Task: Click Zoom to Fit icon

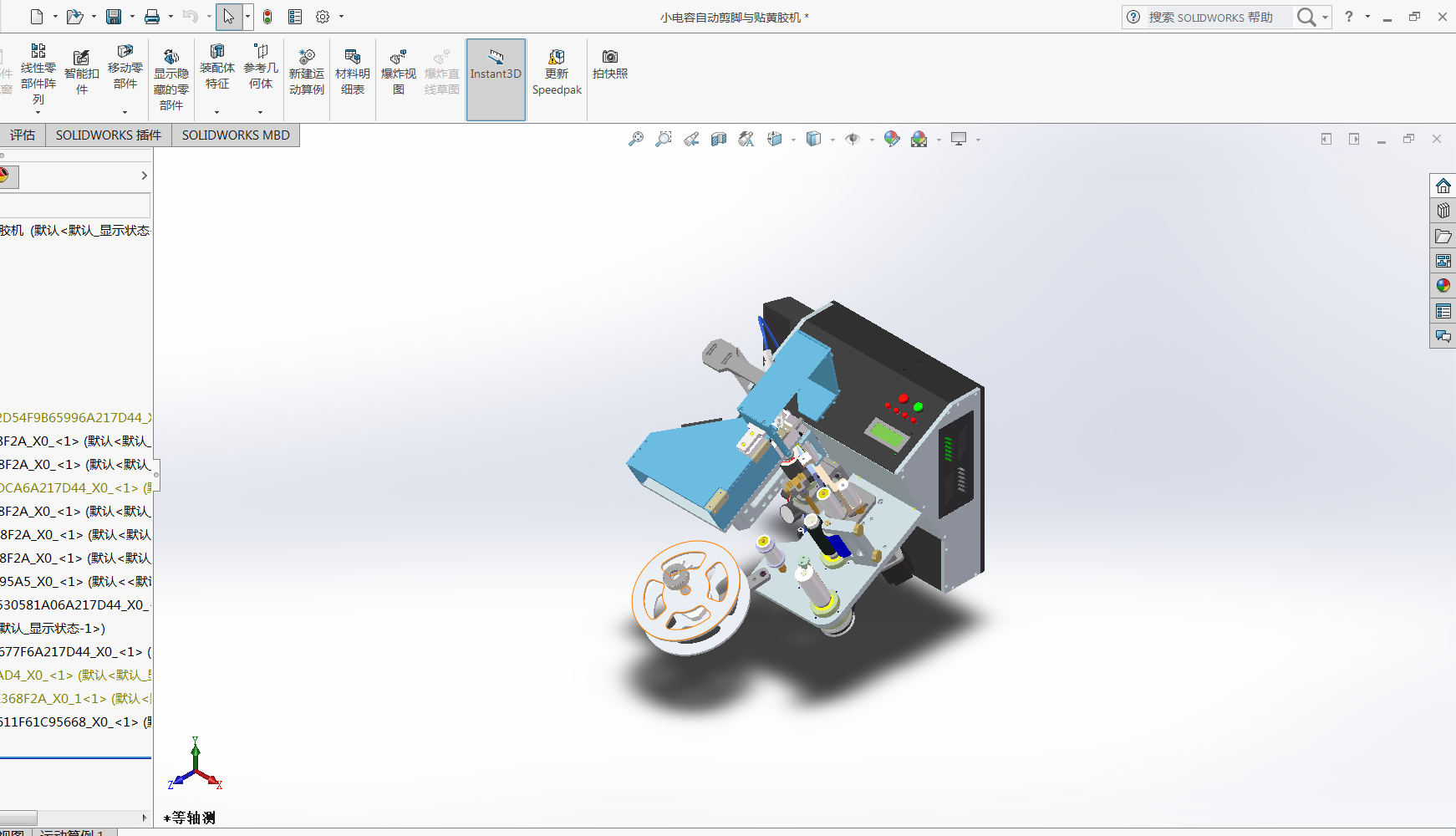Action: (x=636, y=139)
